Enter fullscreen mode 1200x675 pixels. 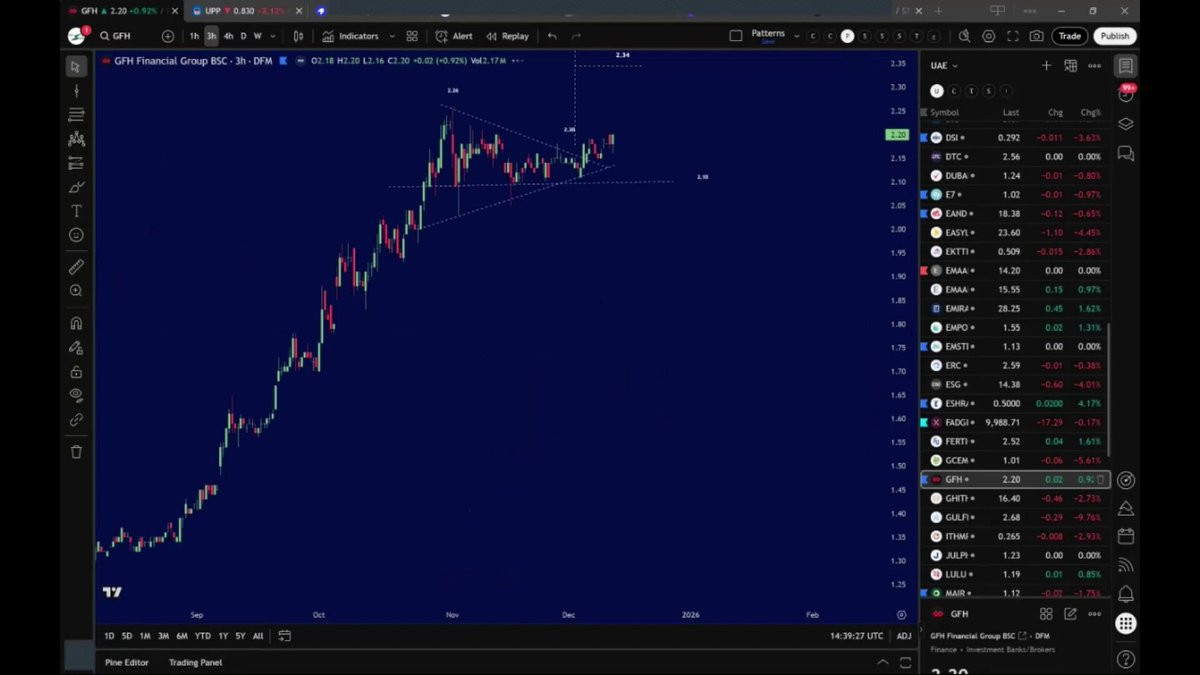(x=1012, y=36)
